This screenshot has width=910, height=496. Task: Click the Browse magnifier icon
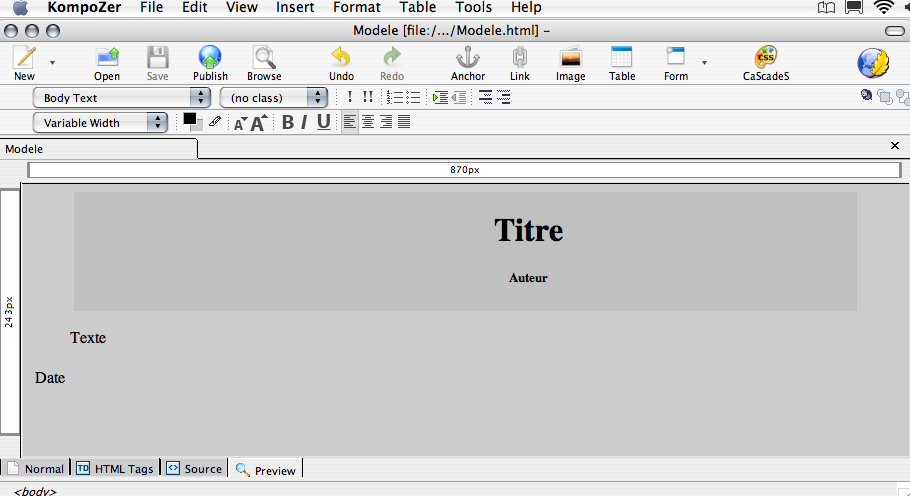pyautogui.click(x=264, y=57)
